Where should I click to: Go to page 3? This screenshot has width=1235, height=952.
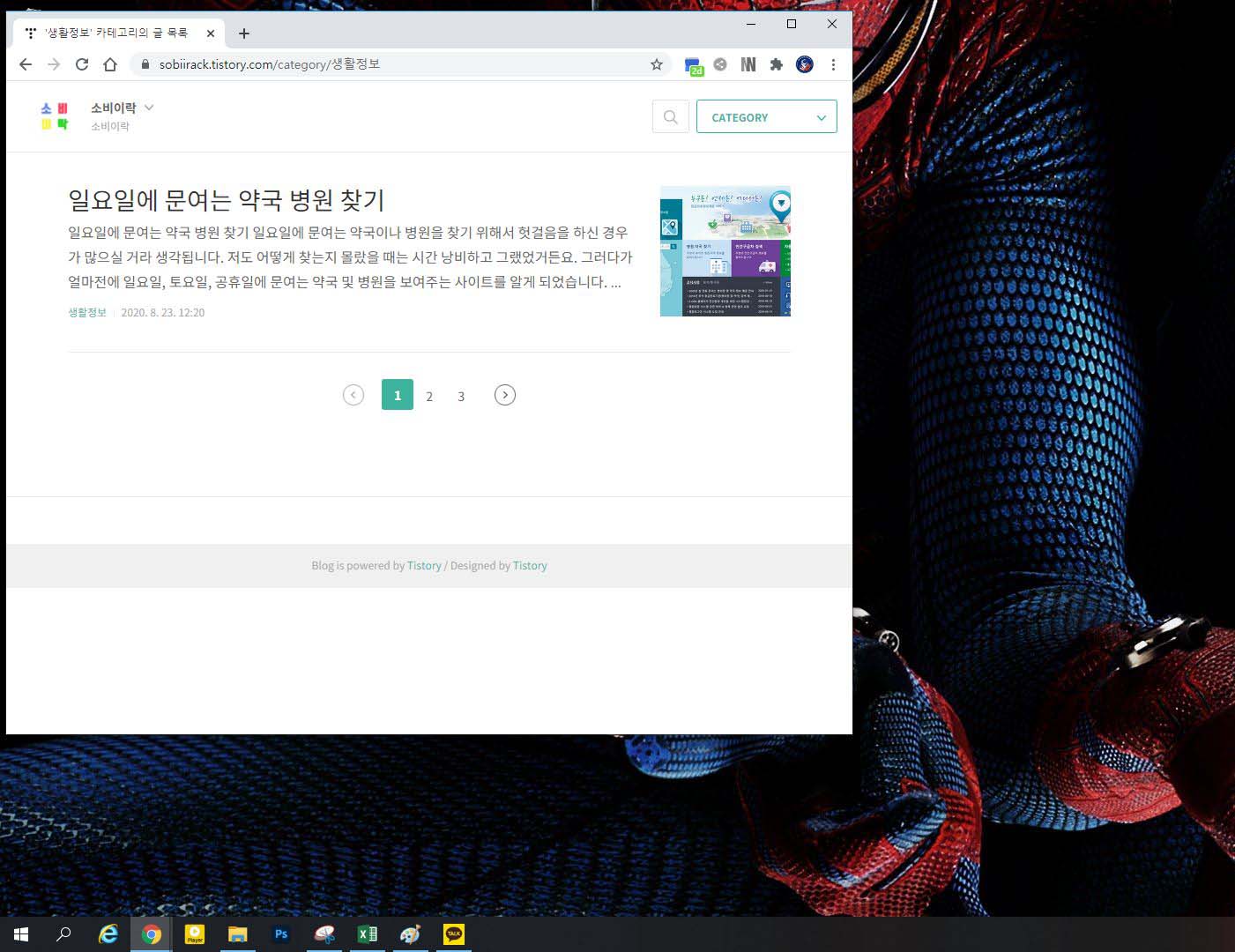tap(461, 396)
